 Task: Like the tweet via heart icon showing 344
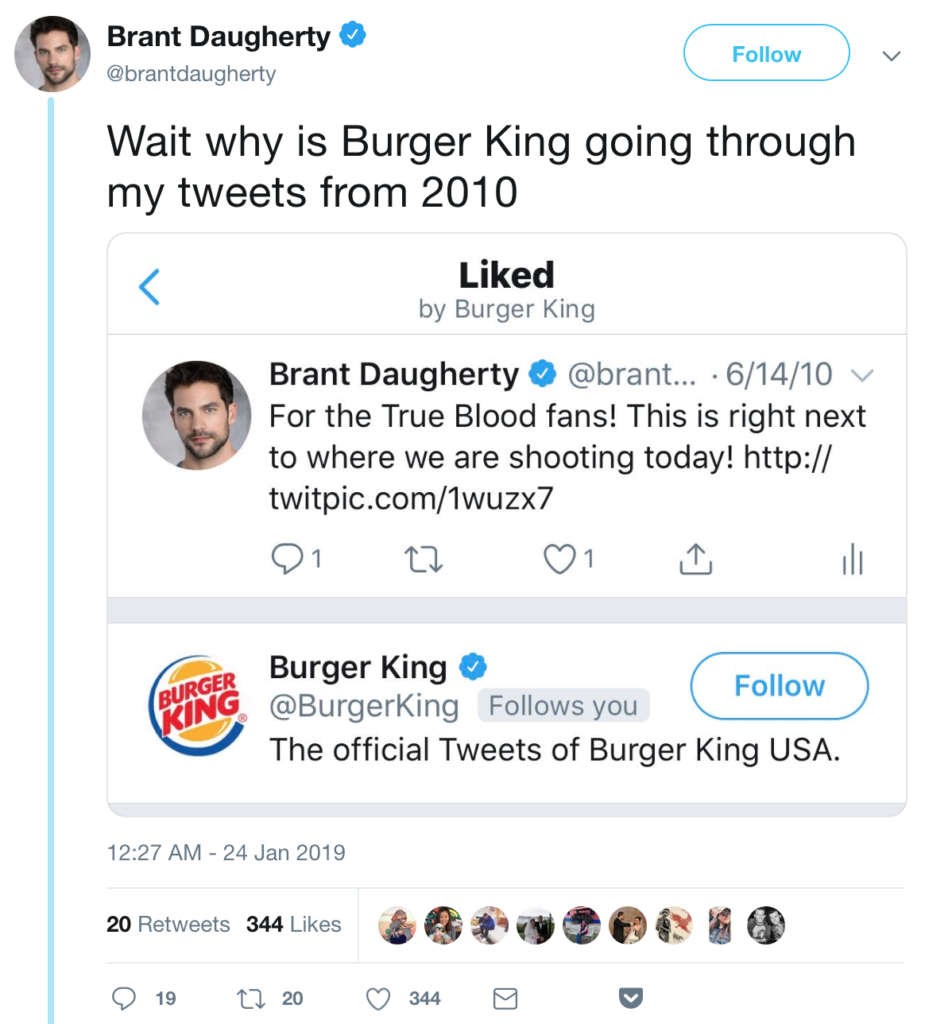[x=378, y=999]
